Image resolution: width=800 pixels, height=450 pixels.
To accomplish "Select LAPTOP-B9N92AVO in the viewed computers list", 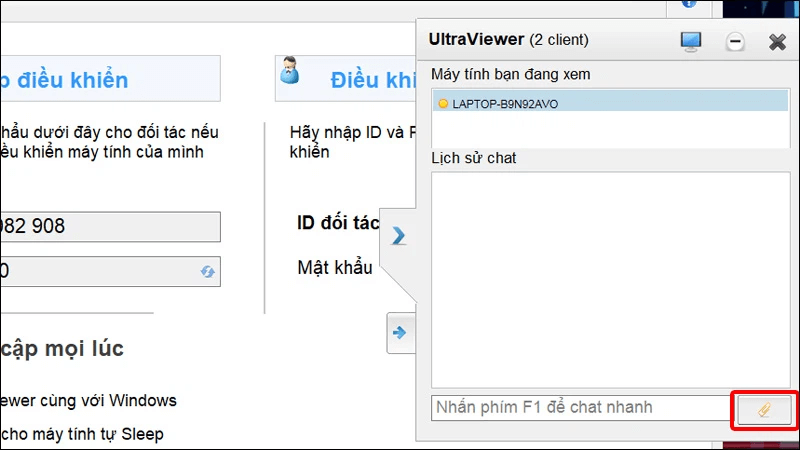I will pyautogui.click(x=610, y=104).
